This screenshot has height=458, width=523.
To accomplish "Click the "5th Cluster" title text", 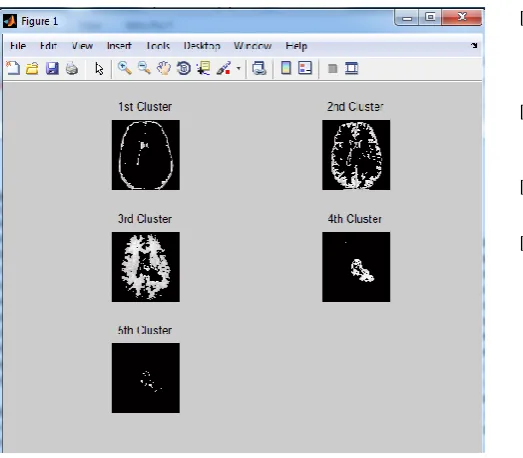I will [145, 330].
